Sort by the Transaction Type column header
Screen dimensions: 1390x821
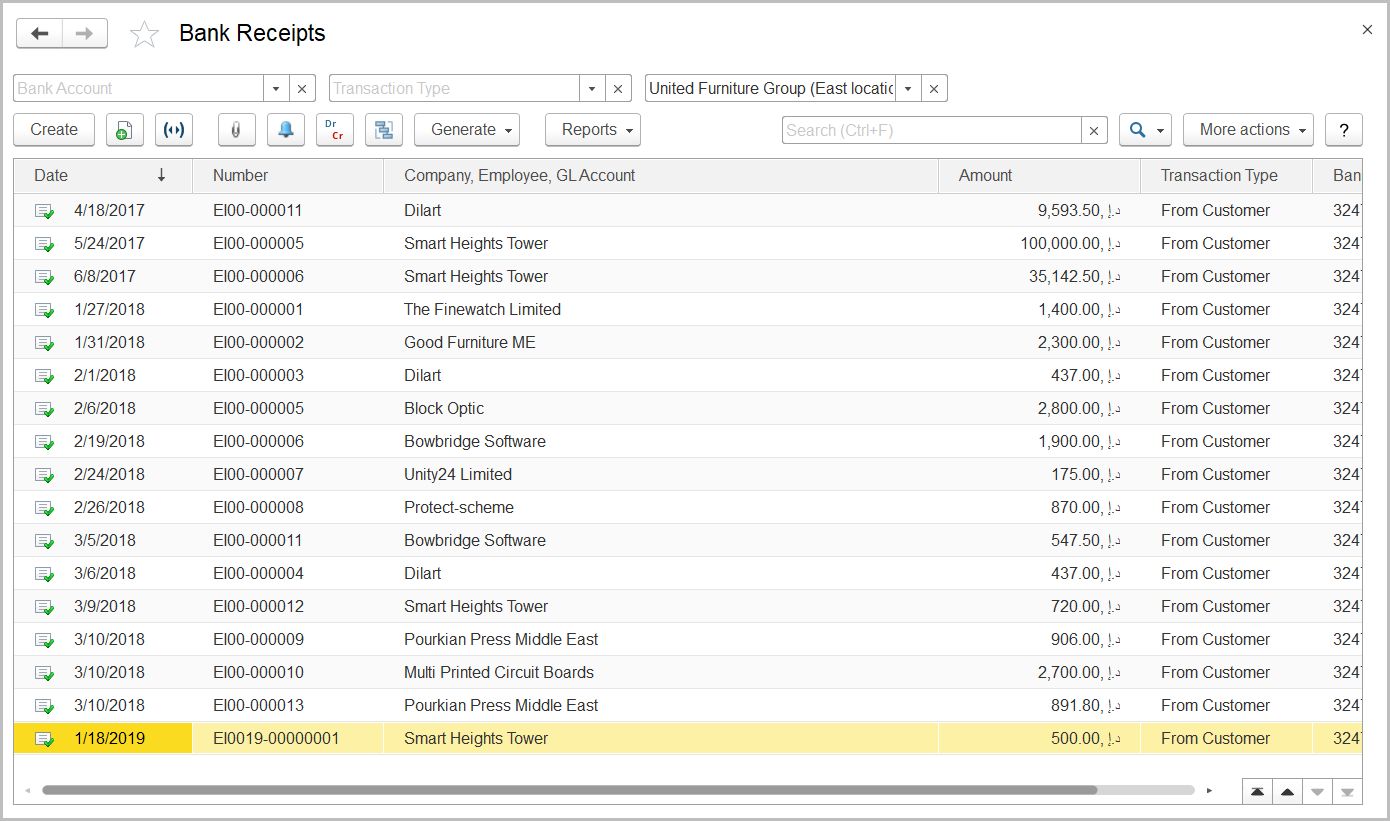pos(1226,176)
